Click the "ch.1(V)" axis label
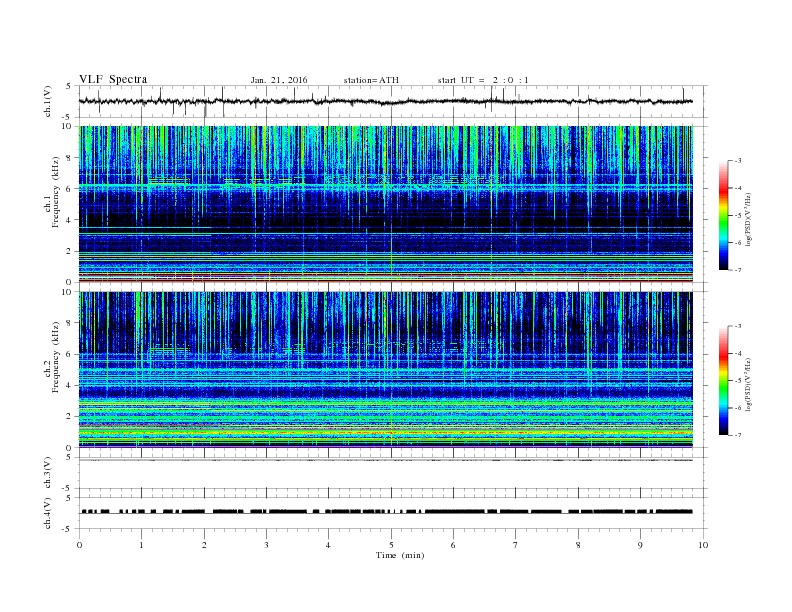 click(48, 101)
